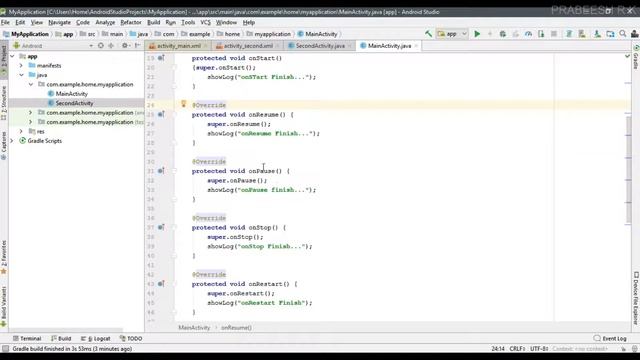Click the editor vertical scrollbar thumb
The width and height of the screenshot is (640, 360).
tap(629, 169)
